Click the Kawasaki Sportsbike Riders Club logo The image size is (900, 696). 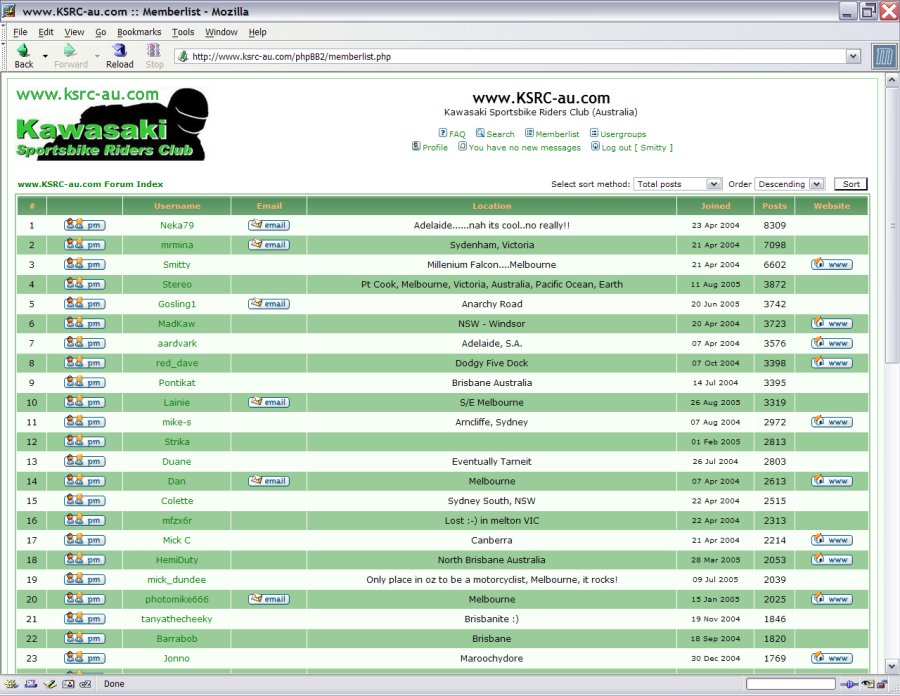coord(111,124)
